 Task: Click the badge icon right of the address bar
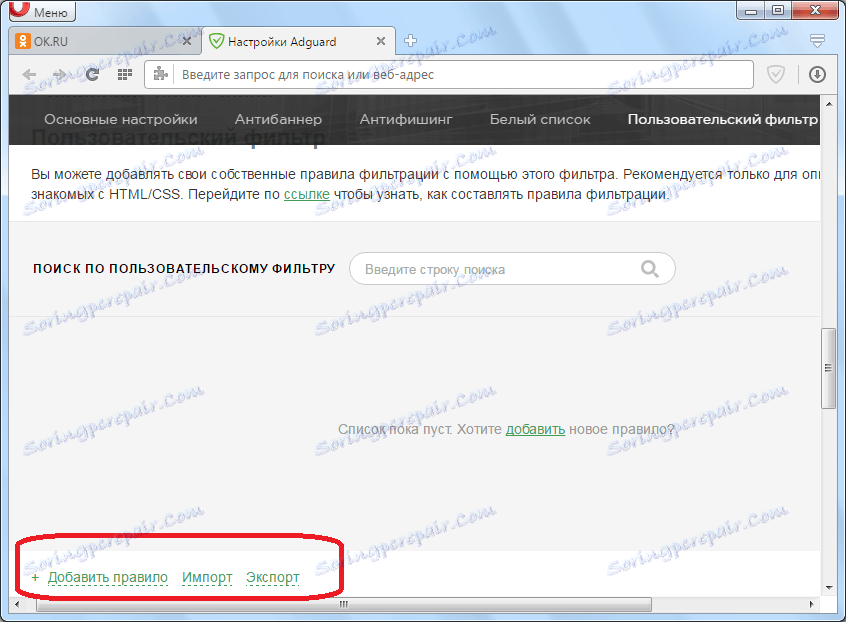coord(777,74)
